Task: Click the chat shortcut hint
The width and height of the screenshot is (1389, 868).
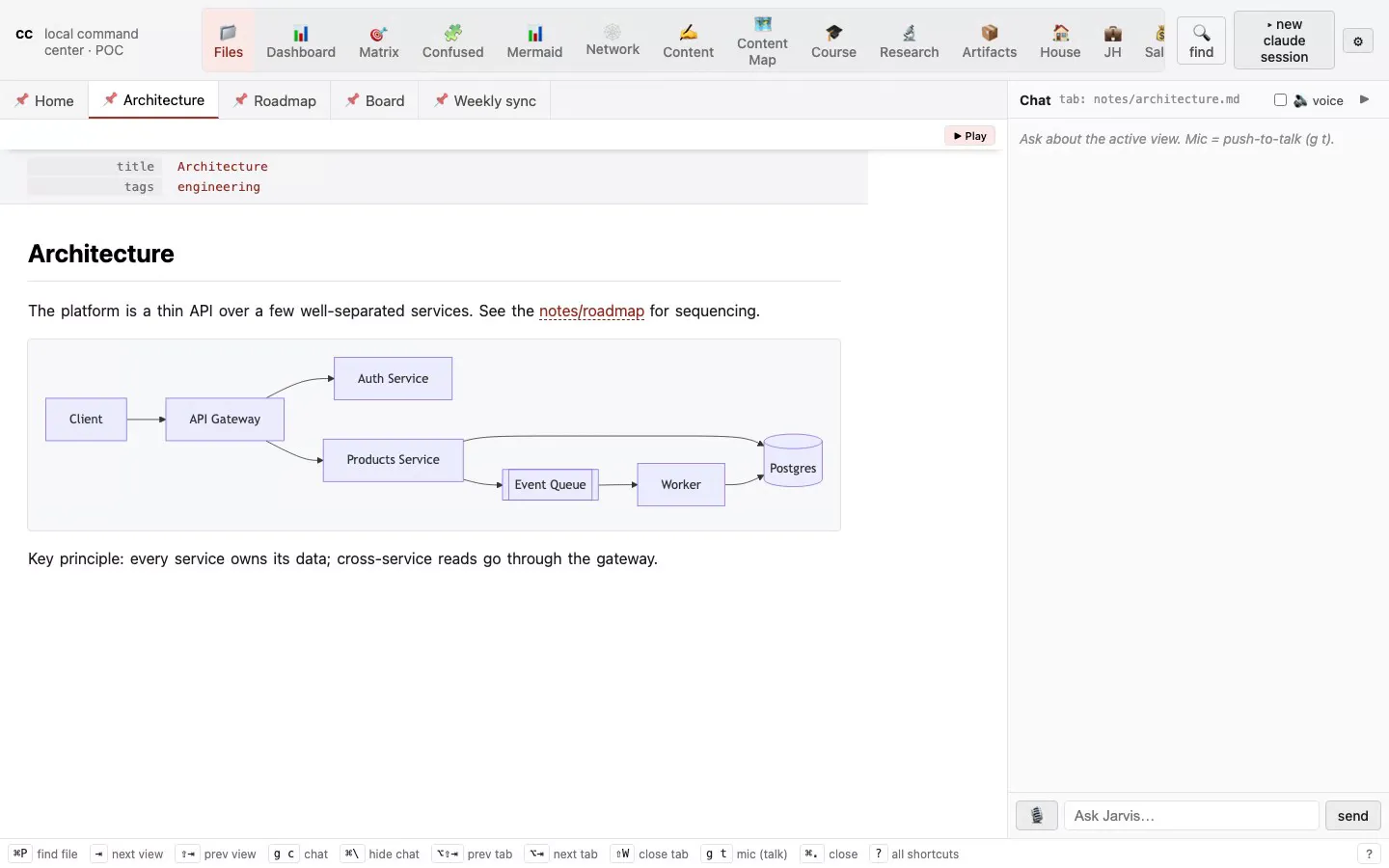Action: click(299, 854)
